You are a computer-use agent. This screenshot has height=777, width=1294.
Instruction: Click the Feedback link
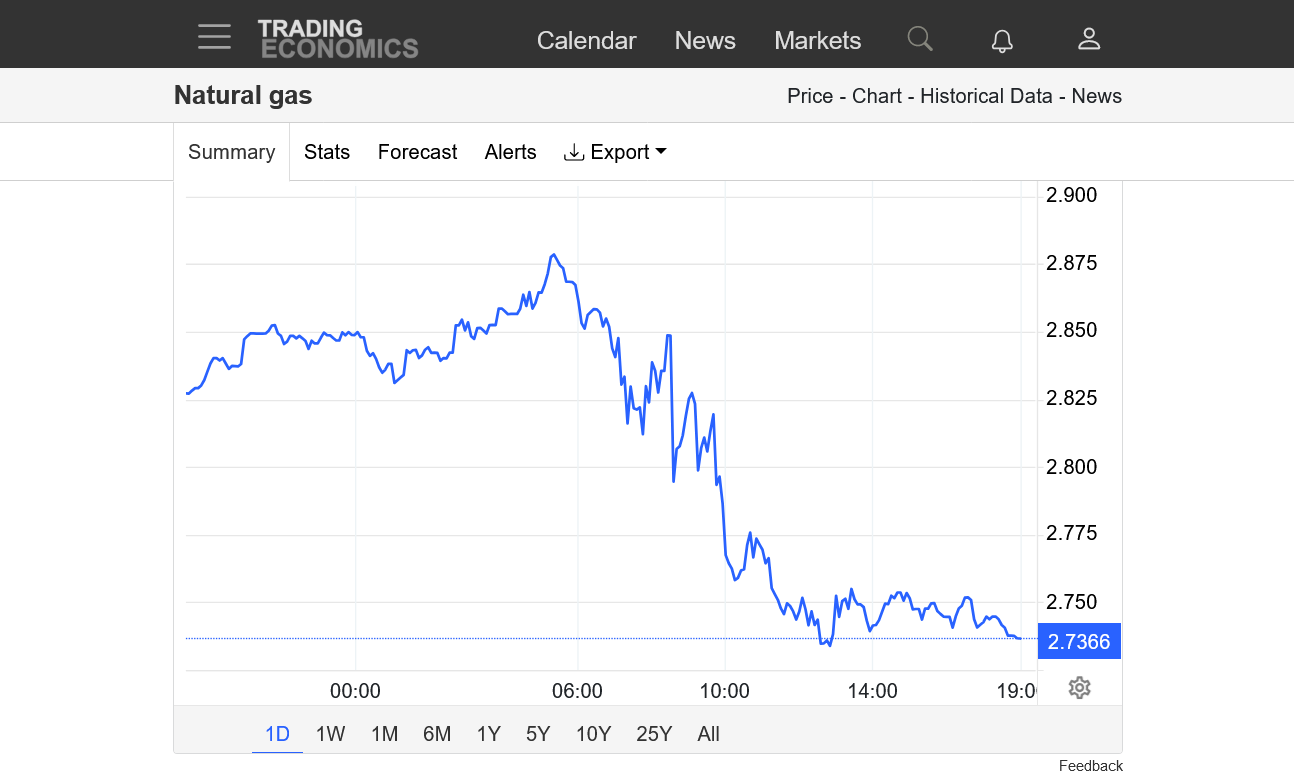tap(1090, 766)
